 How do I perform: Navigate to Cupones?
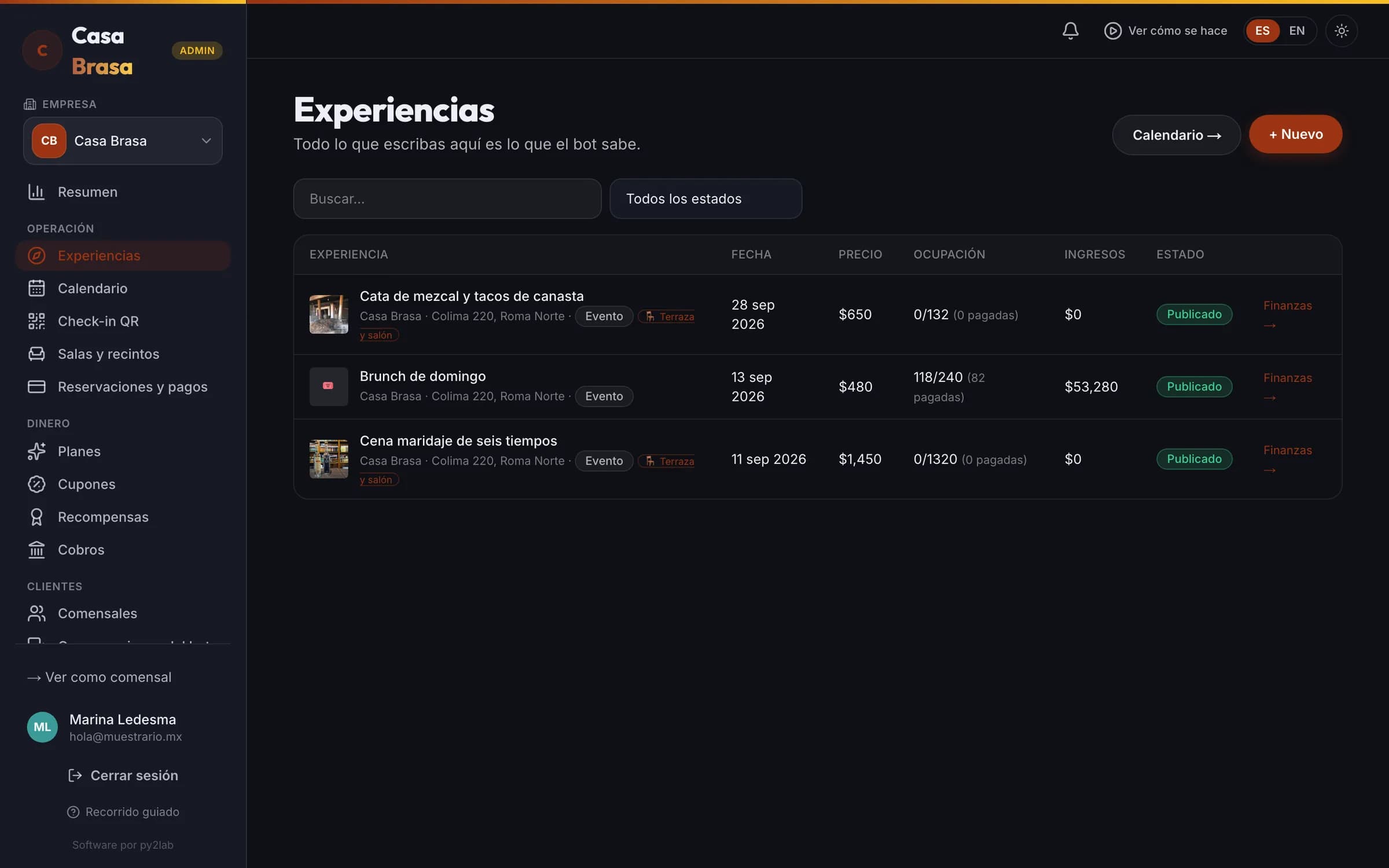(x=123, y=484)
